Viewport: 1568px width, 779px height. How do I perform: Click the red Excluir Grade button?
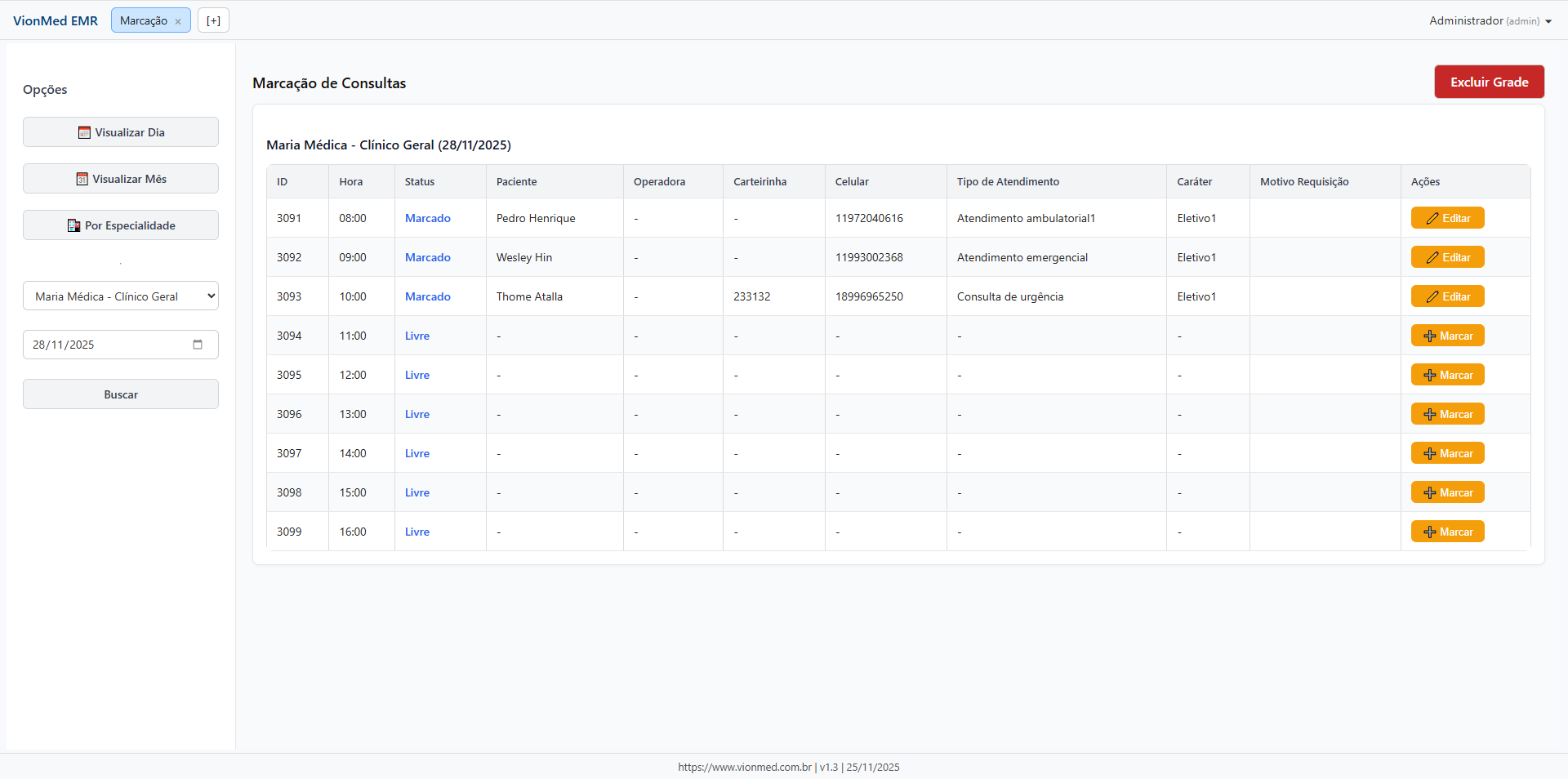[1489, 82]
